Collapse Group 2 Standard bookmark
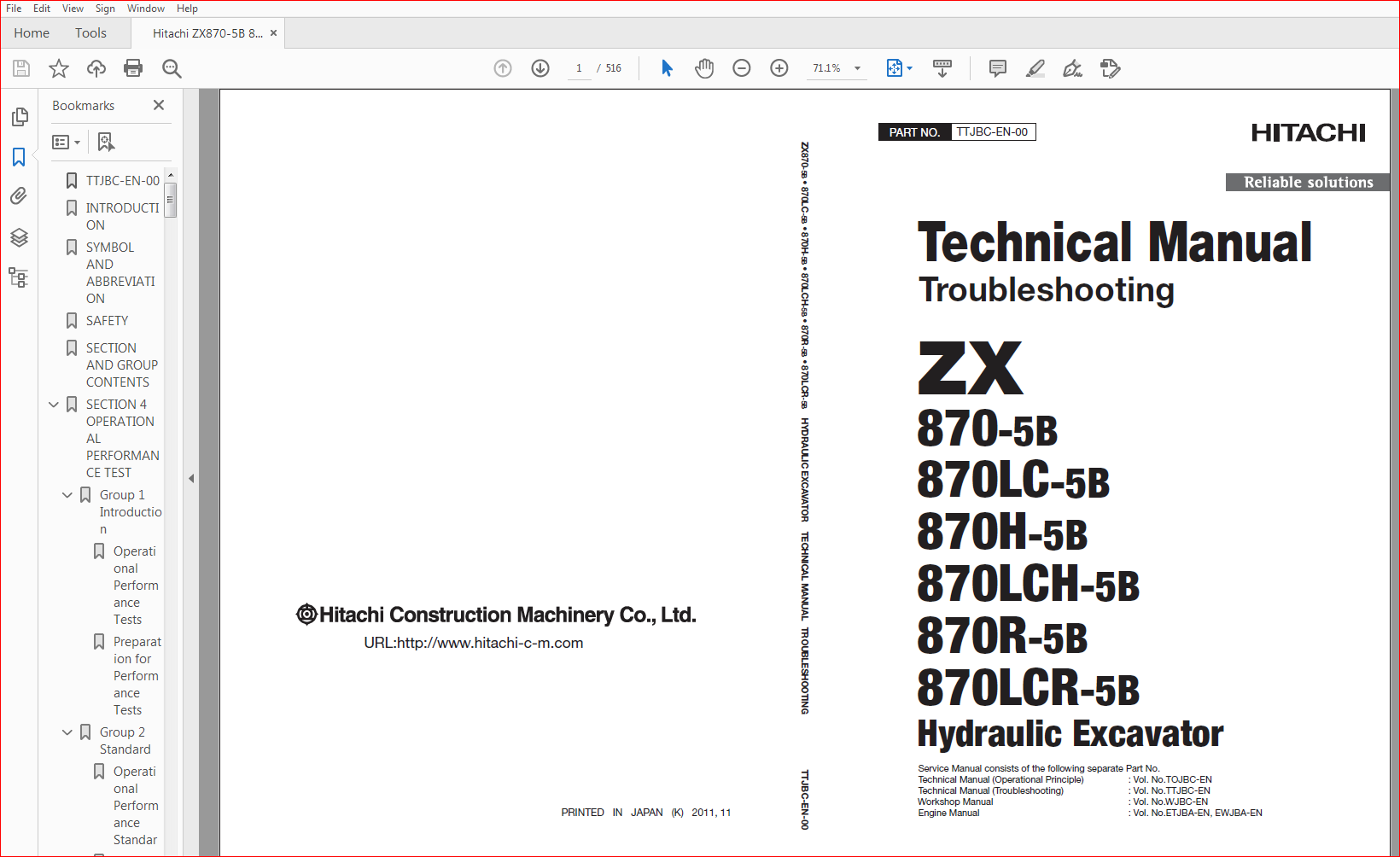 67,732
